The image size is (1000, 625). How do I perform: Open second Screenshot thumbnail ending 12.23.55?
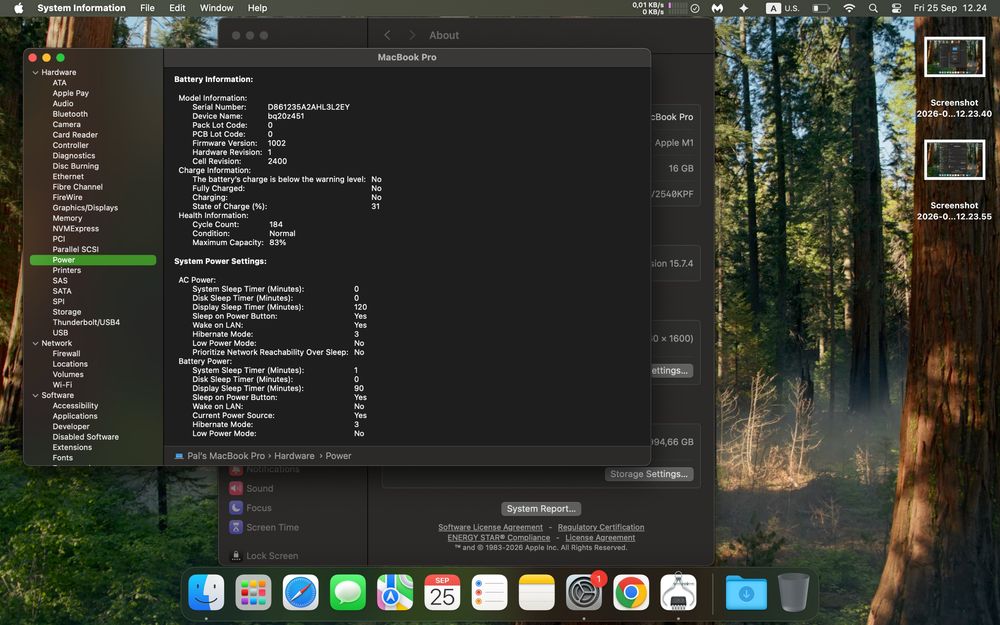[954, 159]
